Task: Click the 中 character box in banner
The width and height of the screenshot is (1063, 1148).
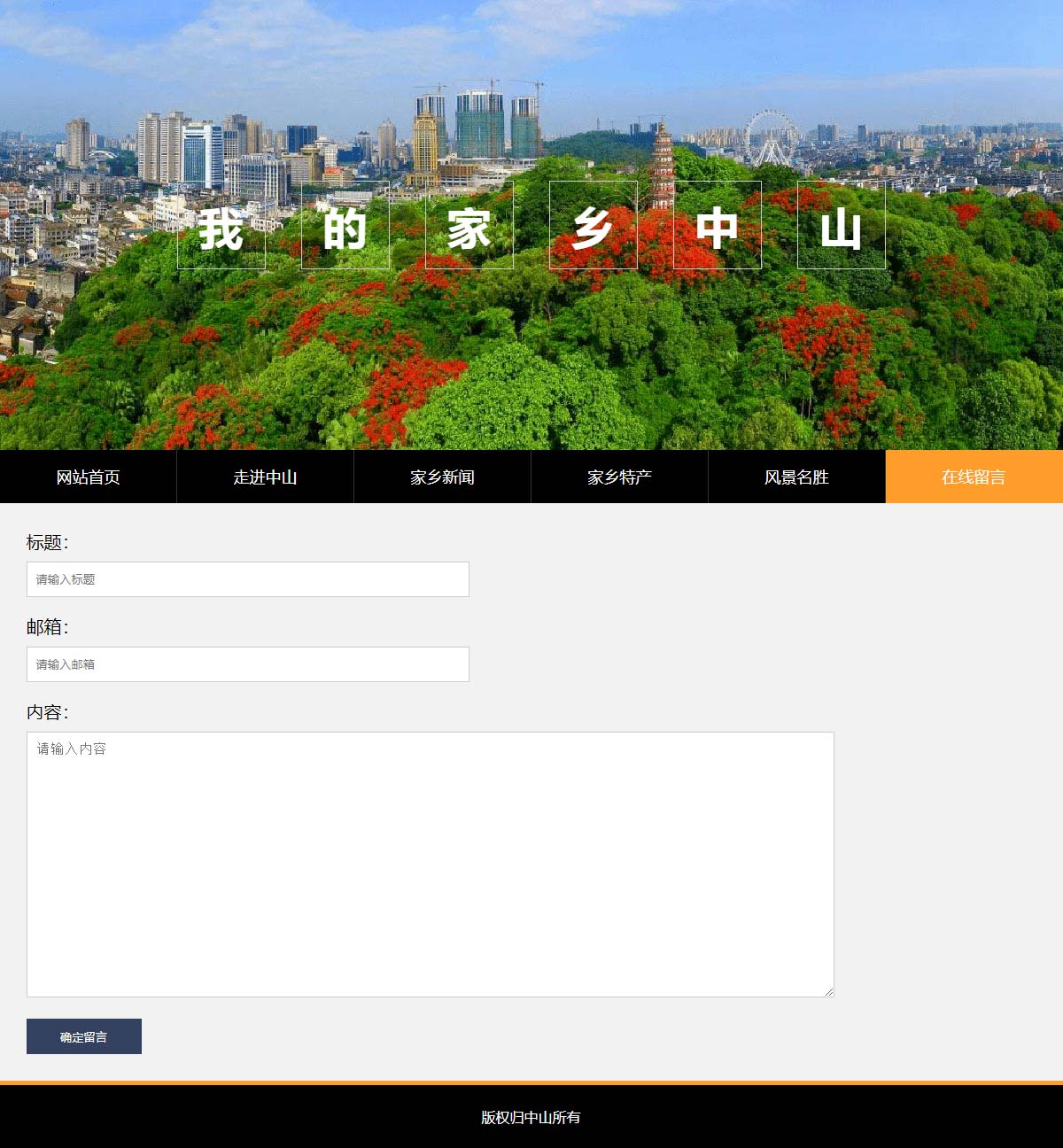Action: pyautogui.click(x=718, y=225)
